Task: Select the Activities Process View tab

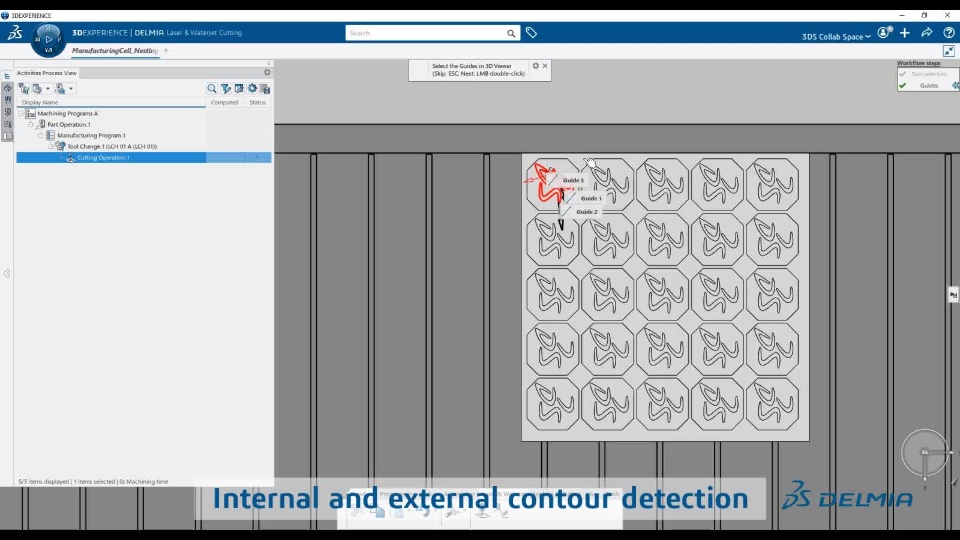Action: [x=47, y=73]
